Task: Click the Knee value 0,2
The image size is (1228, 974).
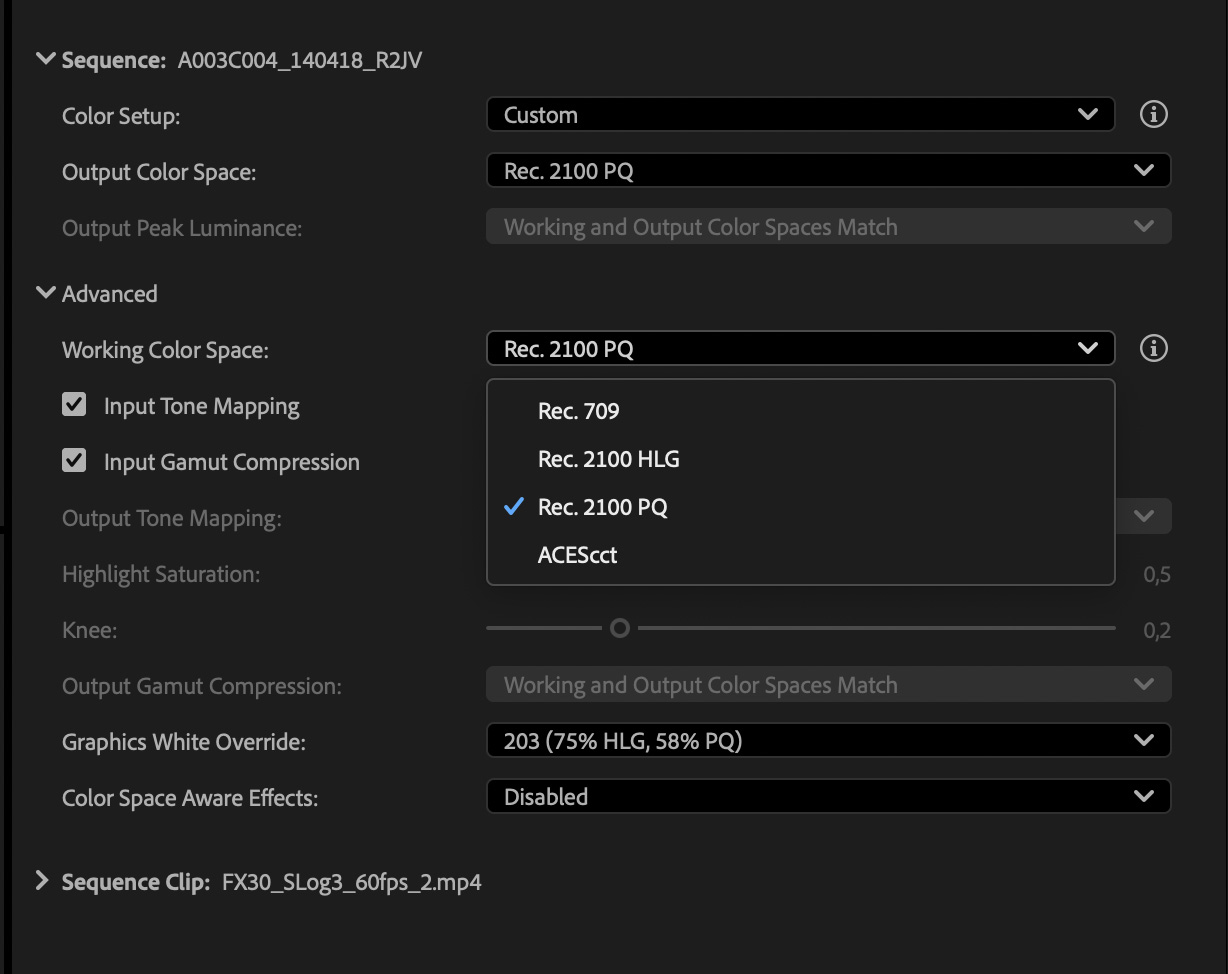Action: point(1156,631)
